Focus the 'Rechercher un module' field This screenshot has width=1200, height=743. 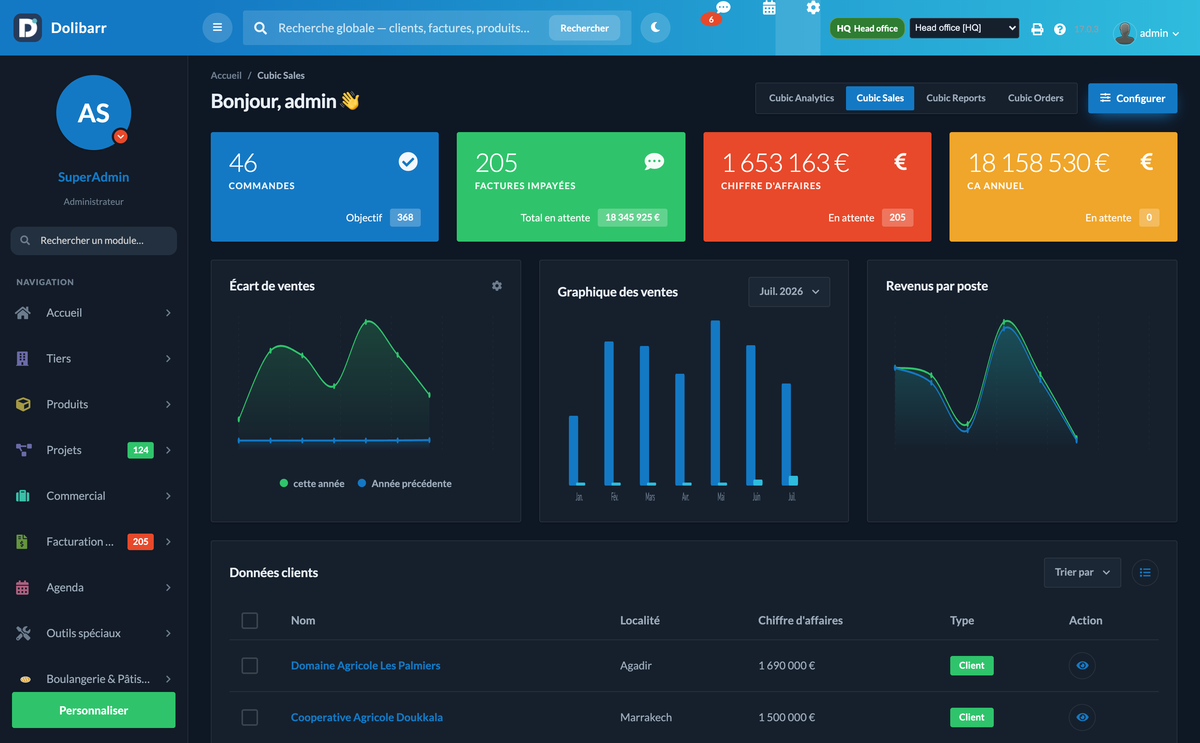pyautogui.click(x=93, y=241)
